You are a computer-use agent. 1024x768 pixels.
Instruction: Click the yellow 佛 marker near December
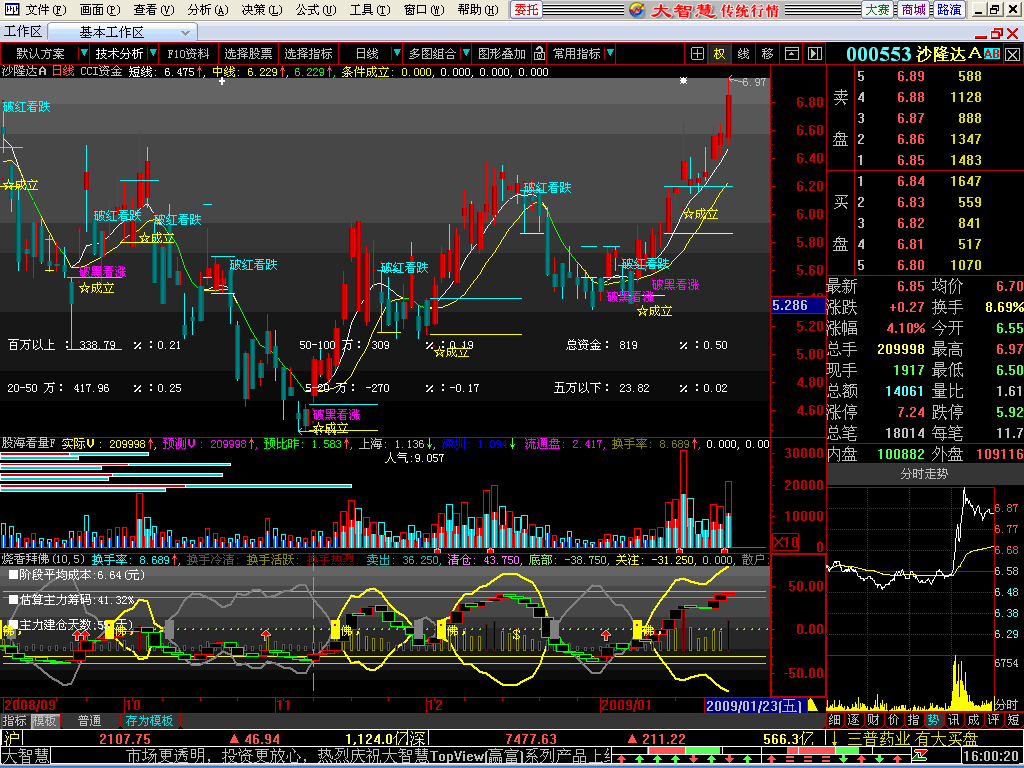tap(443, 630)
